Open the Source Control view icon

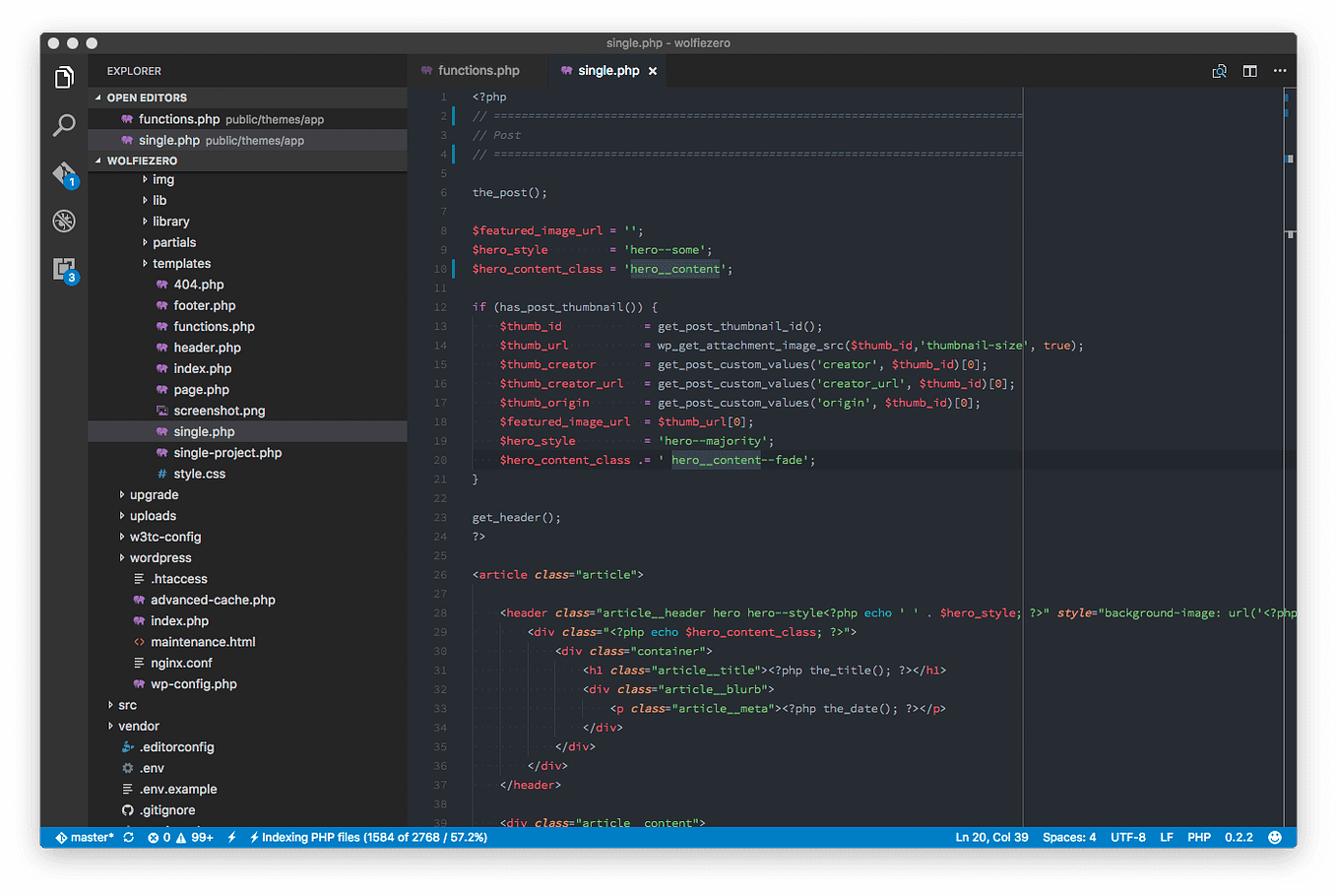(64, 173)
